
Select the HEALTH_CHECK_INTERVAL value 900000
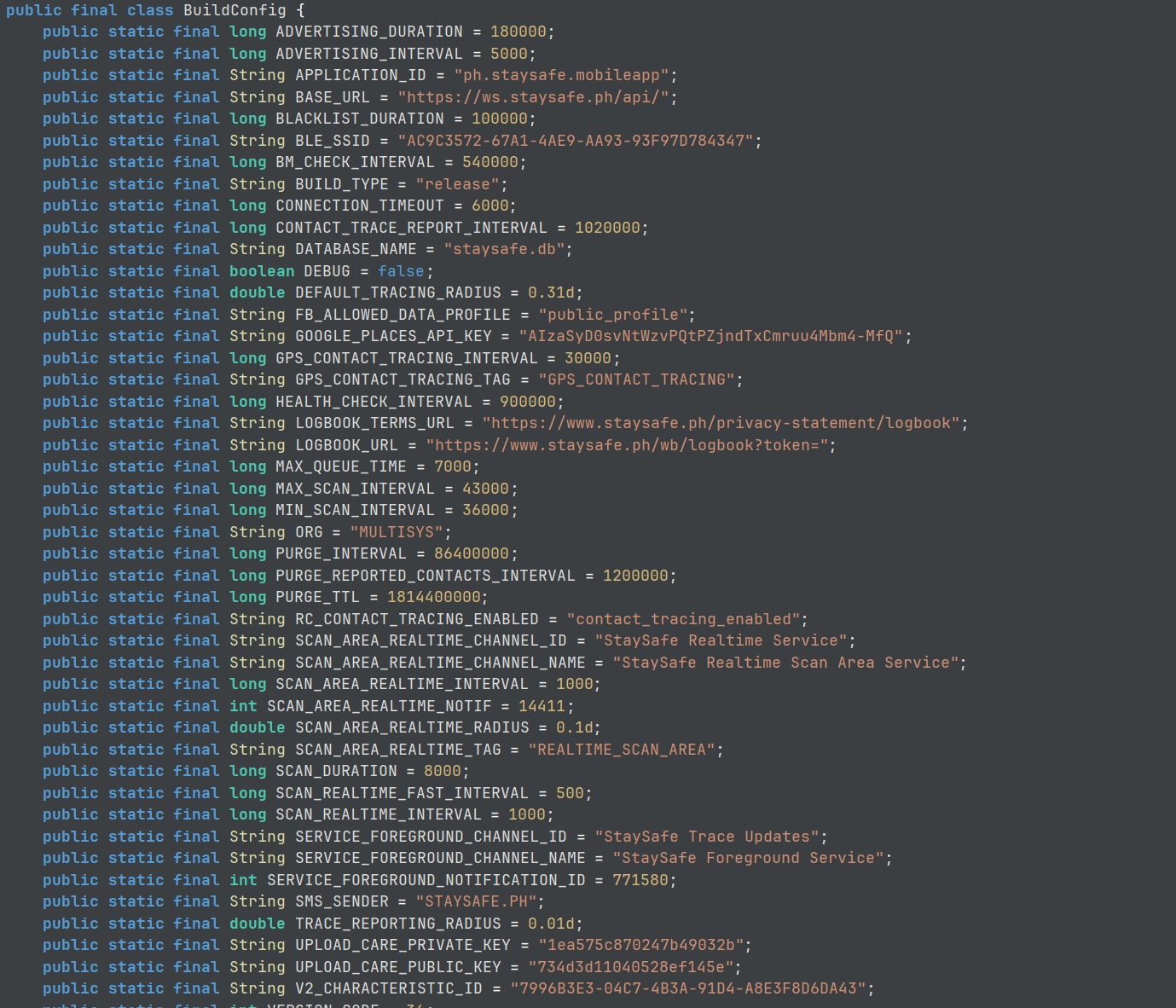(528, 402)
